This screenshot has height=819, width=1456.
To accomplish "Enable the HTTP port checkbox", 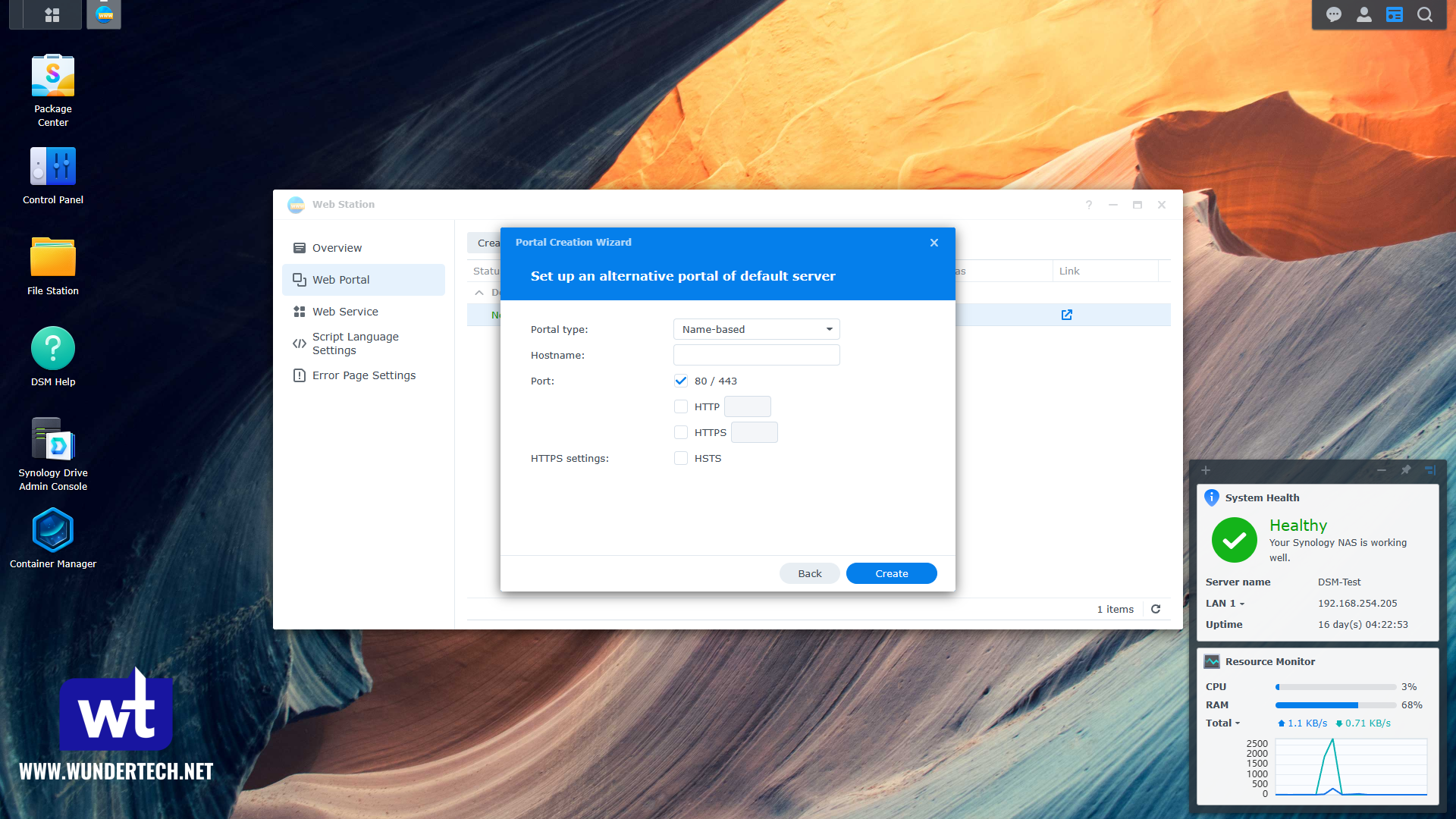I will click(x=680, y=406).
